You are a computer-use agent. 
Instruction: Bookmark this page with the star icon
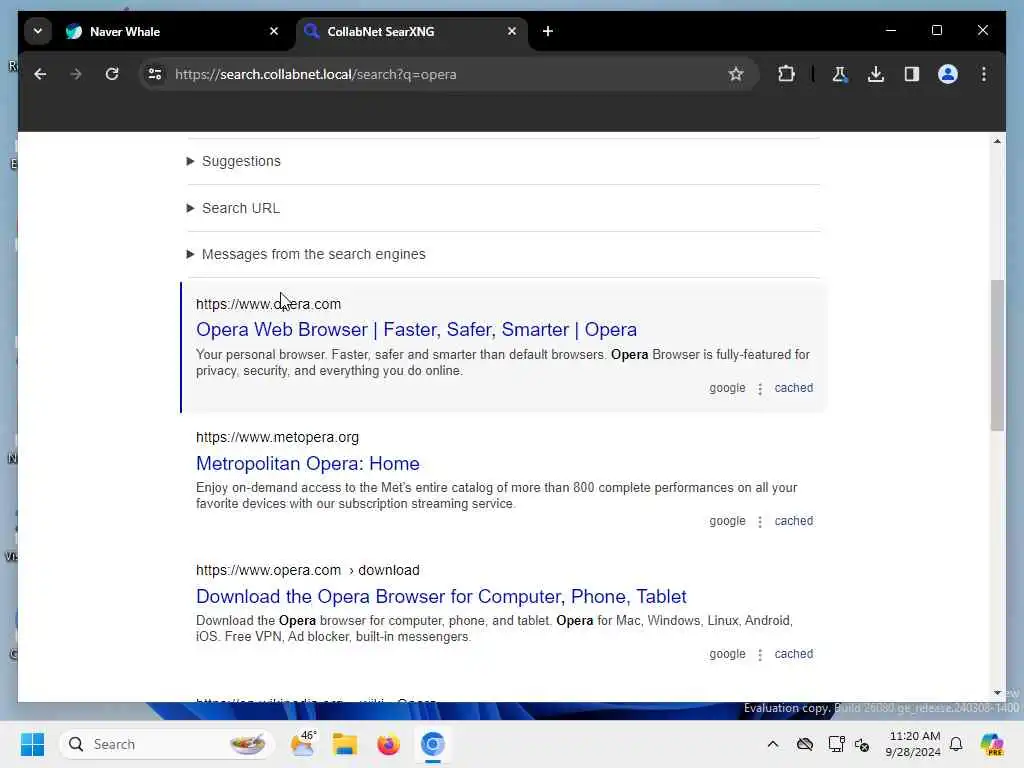(736, 74)
